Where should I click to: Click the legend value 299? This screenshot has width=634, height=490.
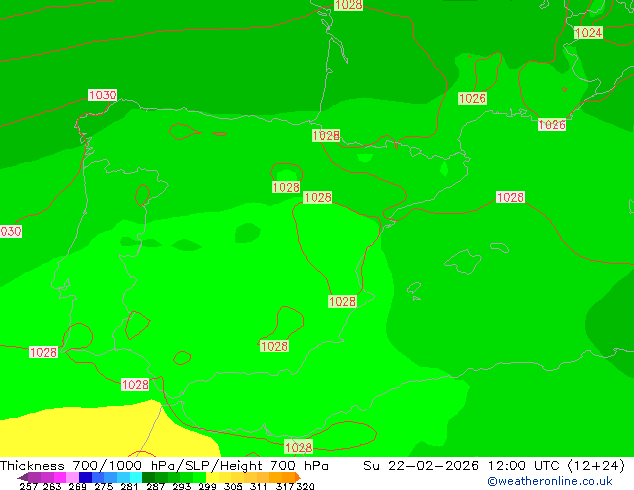tap(207, 486)
